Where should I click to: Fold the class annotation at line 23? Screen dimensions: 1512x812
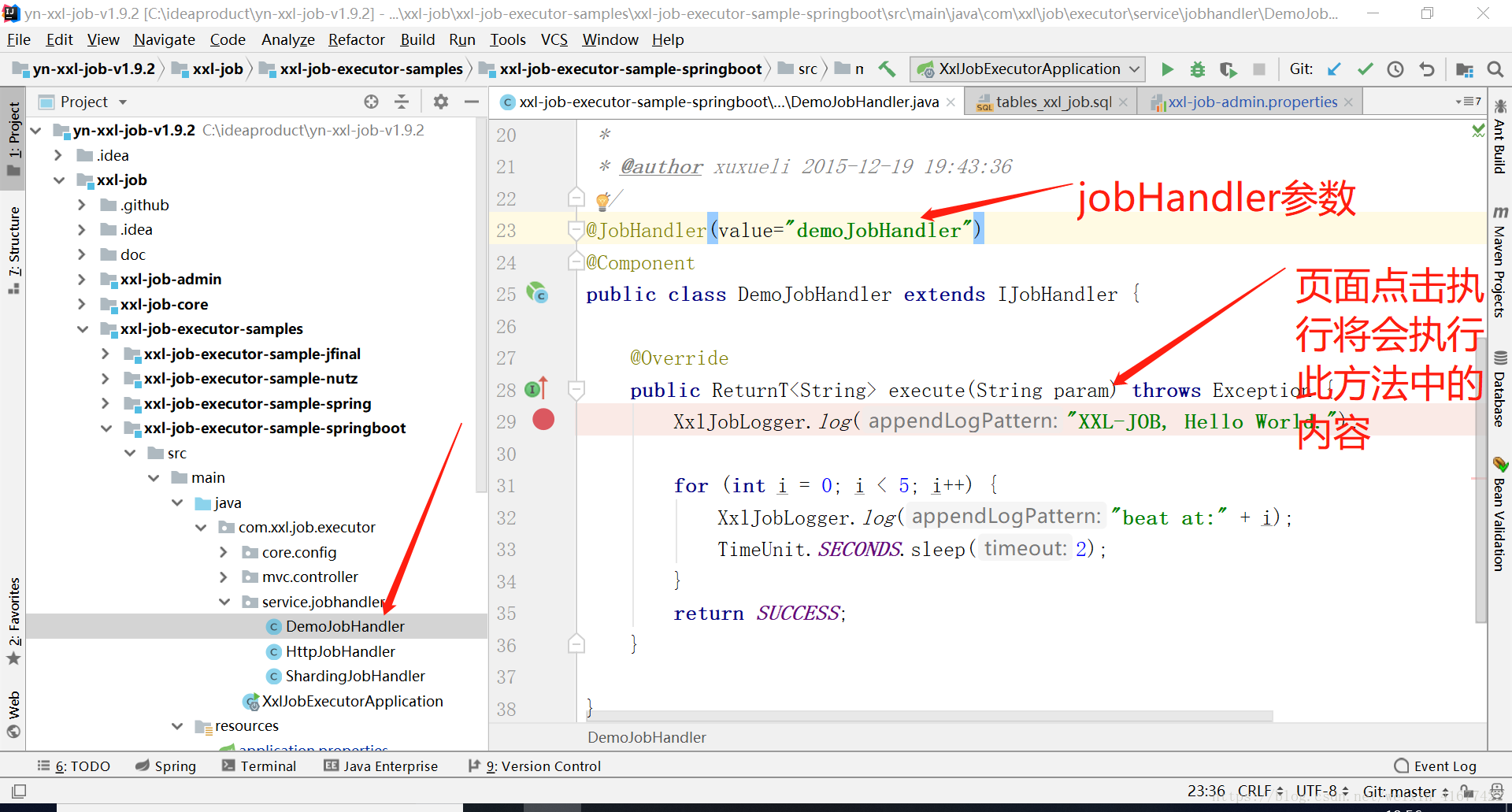(576, 230)
